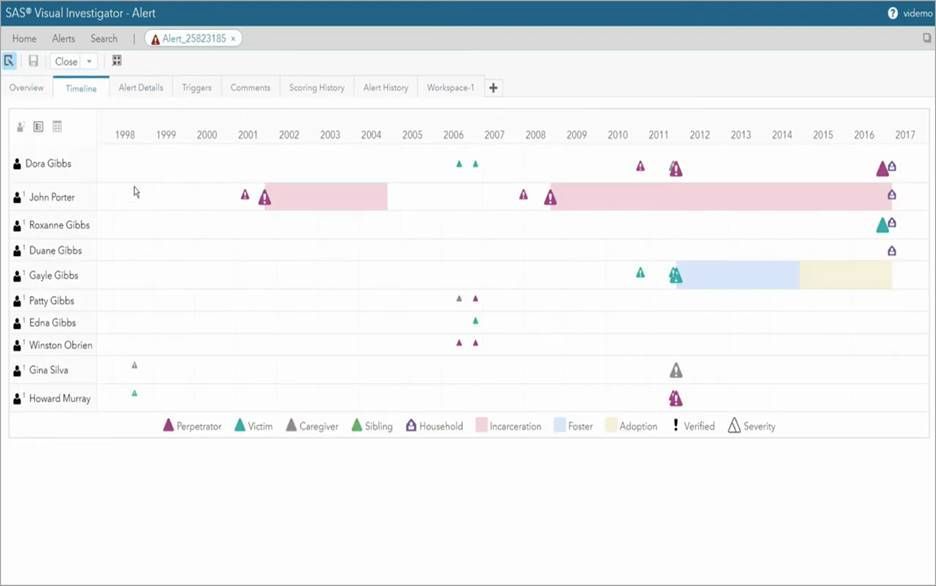
Task: Click the Close button
Action: pyautogui.click(x=66, y=61)
